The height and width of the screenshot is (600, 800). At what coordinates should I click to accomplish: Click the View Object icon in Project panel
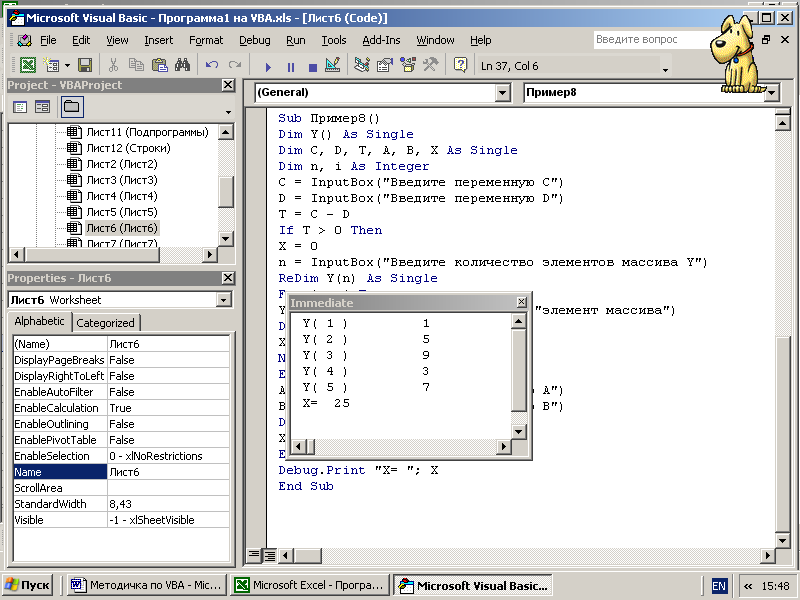(x=42, y=107)
